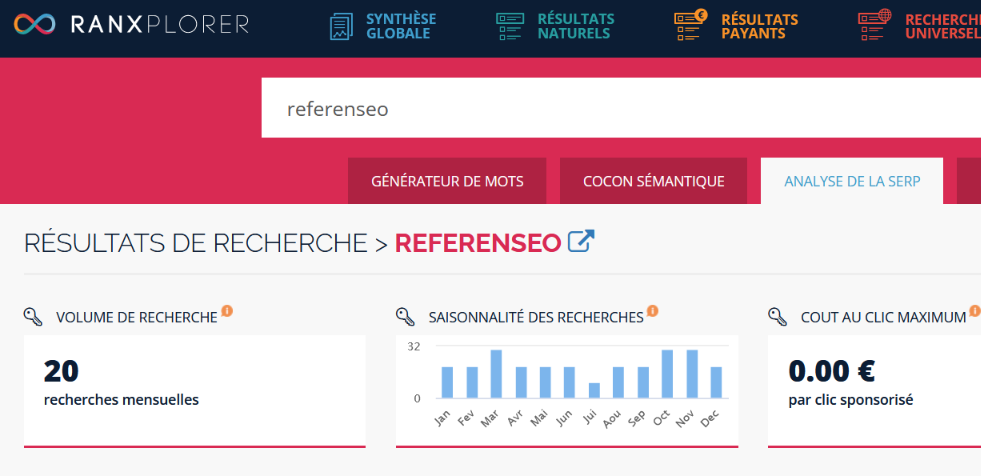
Task: Click the recherches mensuelles label
Action: [121, 400]
